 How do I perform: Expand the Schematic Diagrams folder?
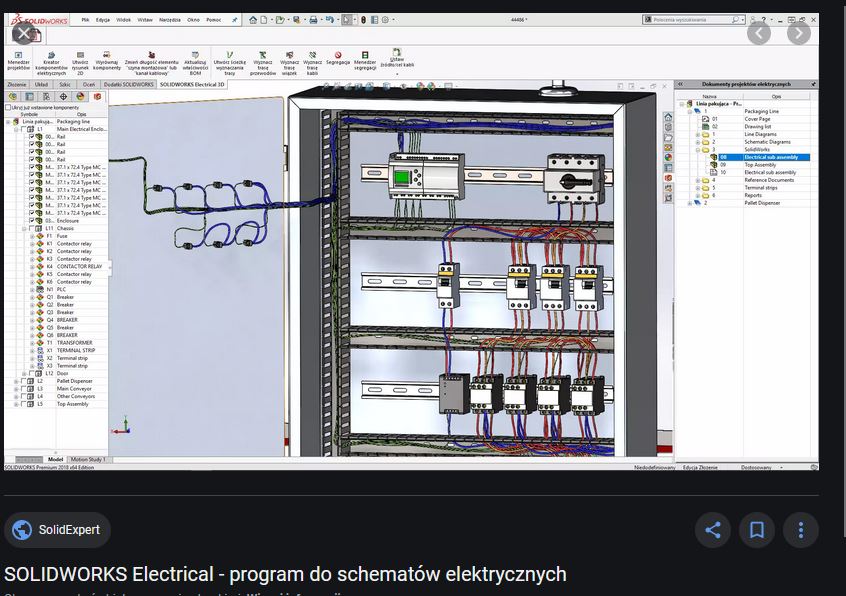(697, 142)
